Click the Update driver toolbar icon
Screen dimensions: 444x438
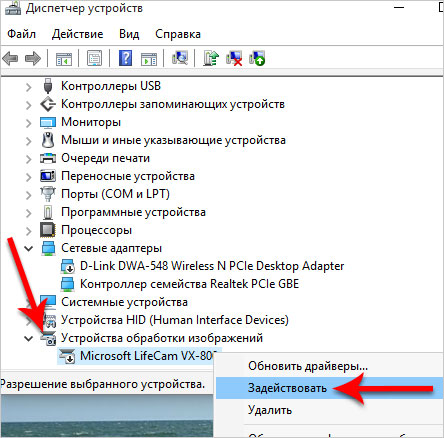211,58
